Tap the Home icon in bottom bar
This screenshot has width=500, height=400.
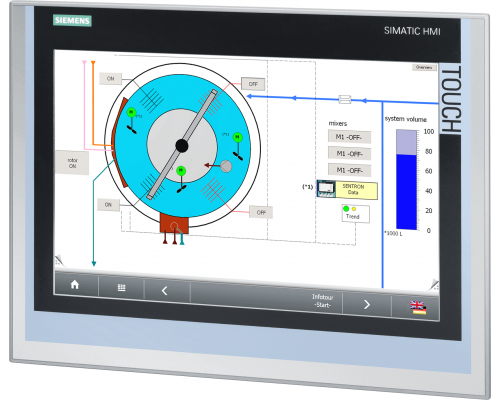[x=75, y=285]
